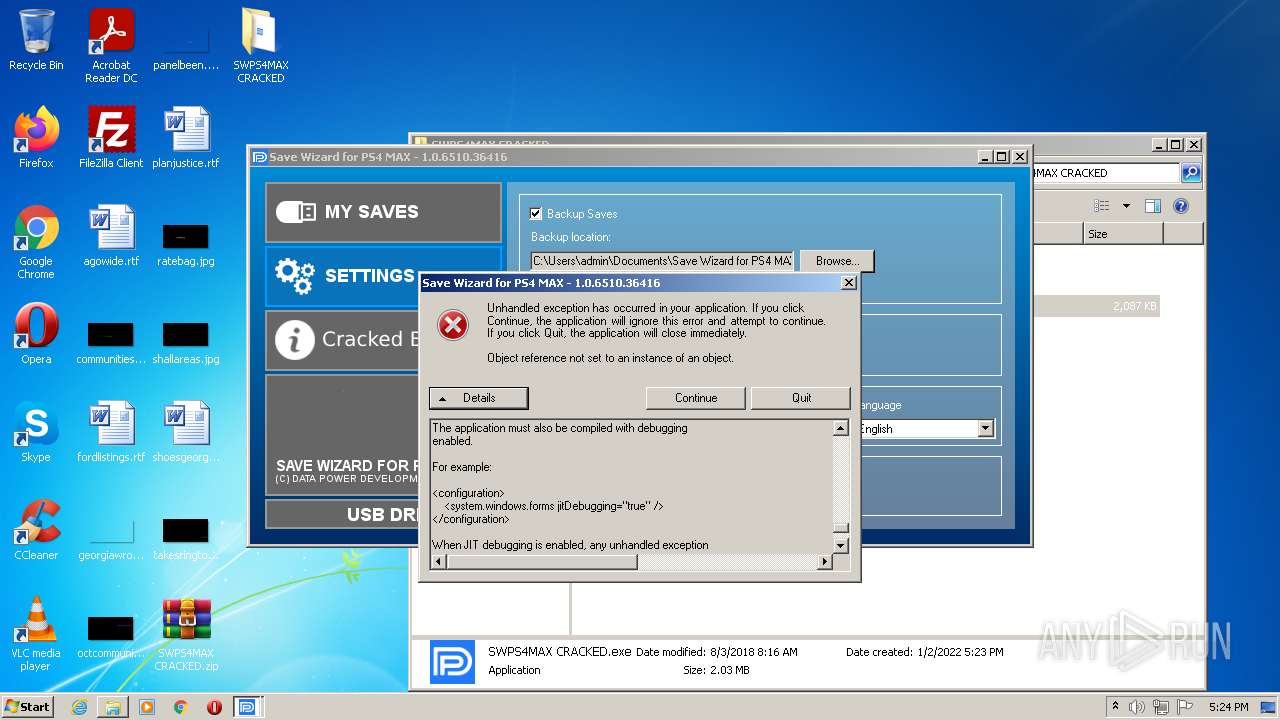Screen dimensions: 1280x720
Task: Select shallareas.jpg desktop file
Action: (186, 341)
